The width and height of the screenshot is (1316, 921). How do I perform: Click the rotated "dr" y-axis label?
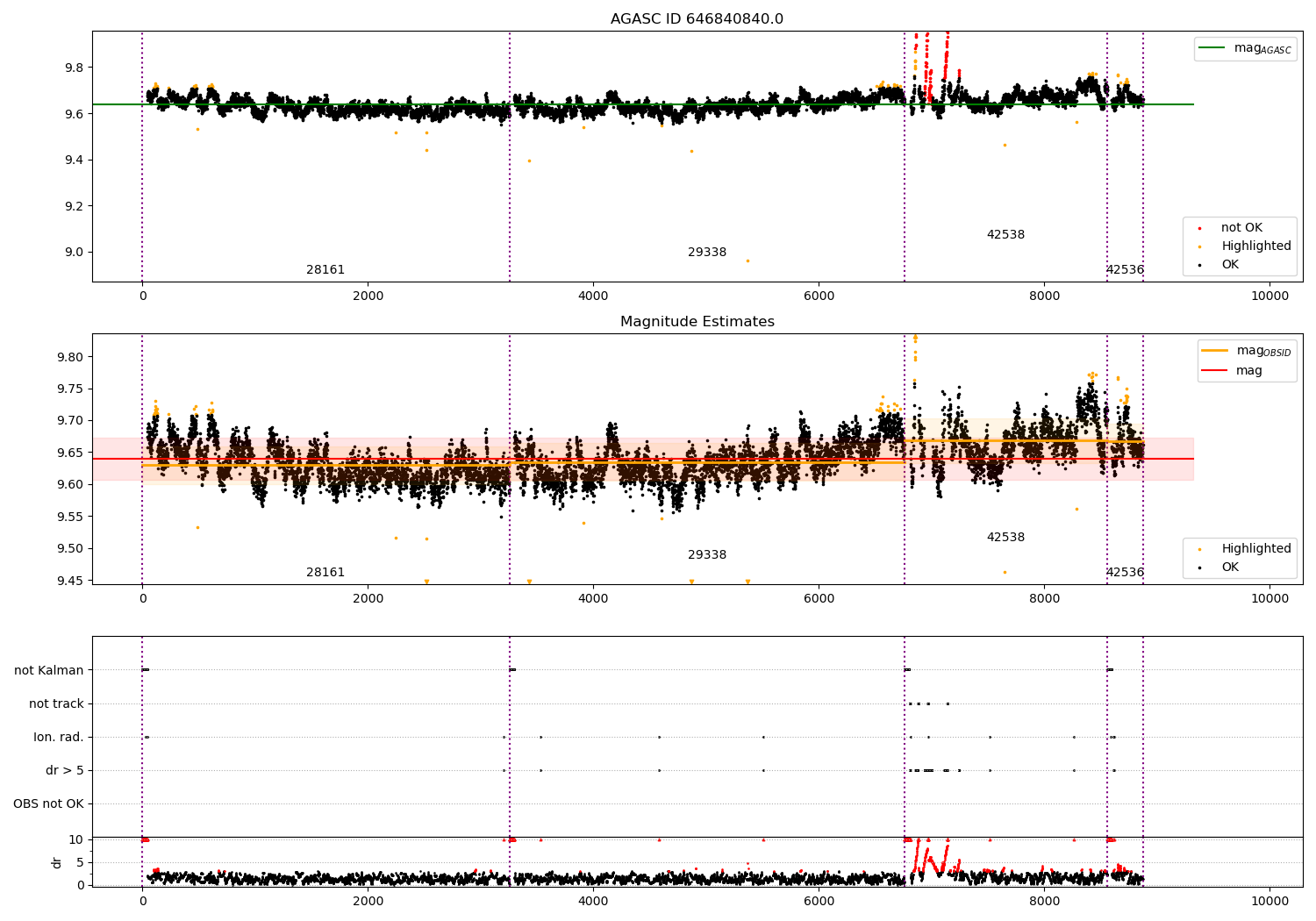(x=57, y=862)
